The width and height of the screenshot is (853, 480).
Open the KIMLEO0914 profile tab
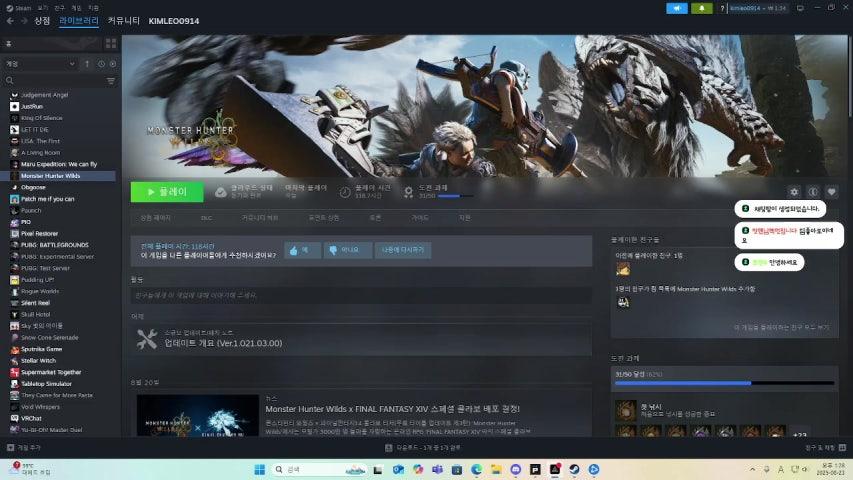pyautogui.click(x=174, y=21)
